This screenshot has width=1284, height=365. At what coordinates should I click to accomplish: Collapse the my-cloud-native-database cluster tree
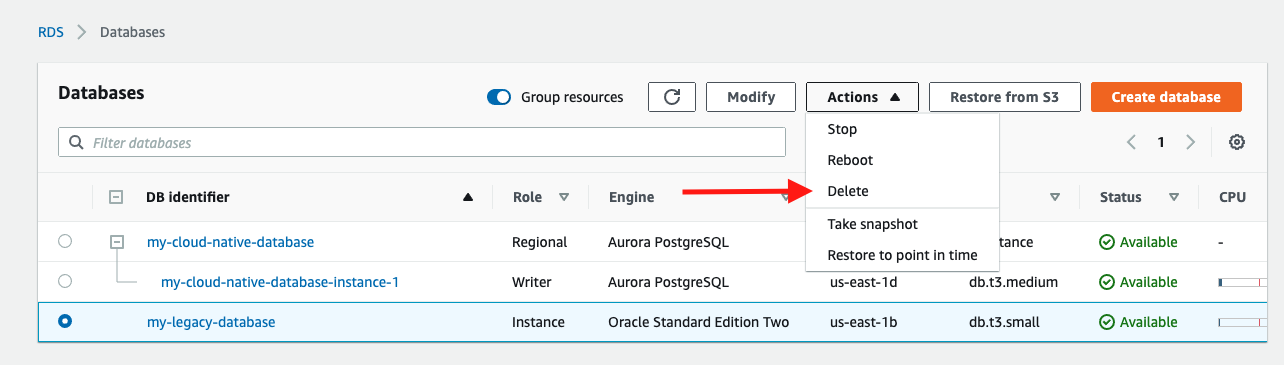tap(117, 241)
